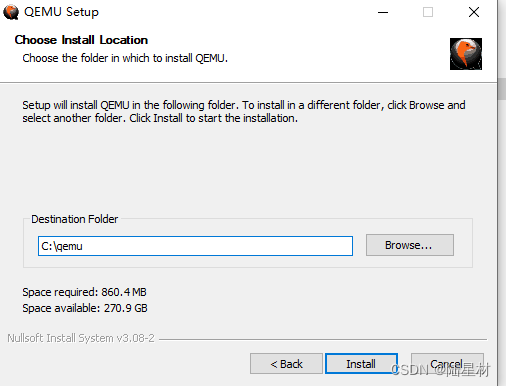Click the 'Choose the folder' subtitle text
This screenshot has height=386, width=506.
pyautogui.click(x=125, y=58)
